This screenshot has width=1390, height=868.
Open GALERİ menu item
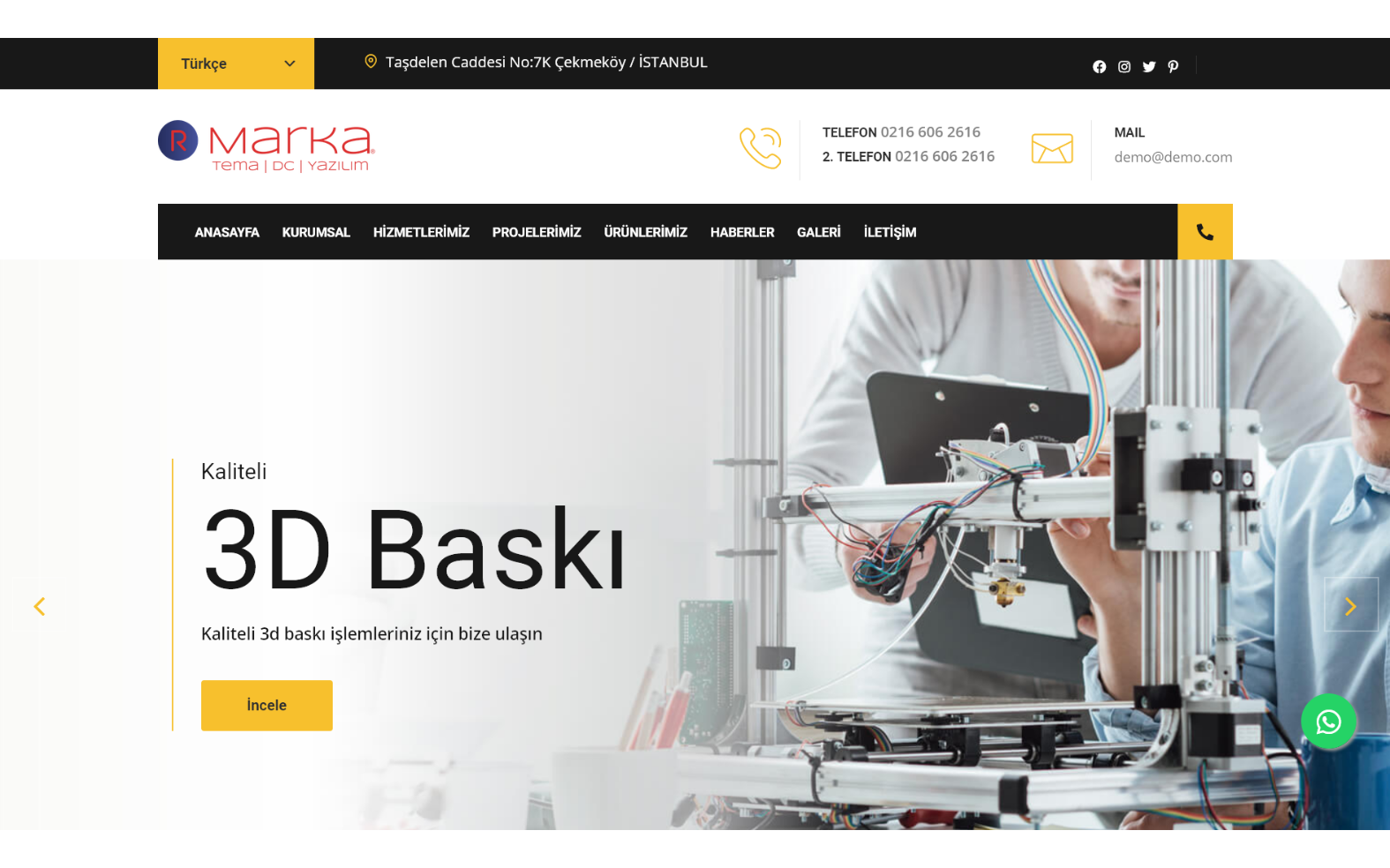pos(819,232)
